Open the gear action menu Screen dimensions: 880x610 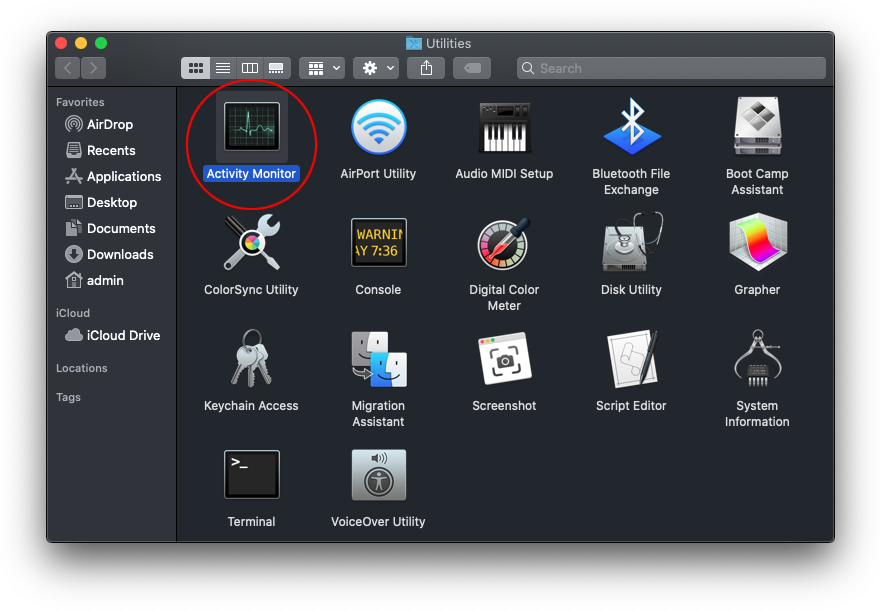tap(376, 68)
